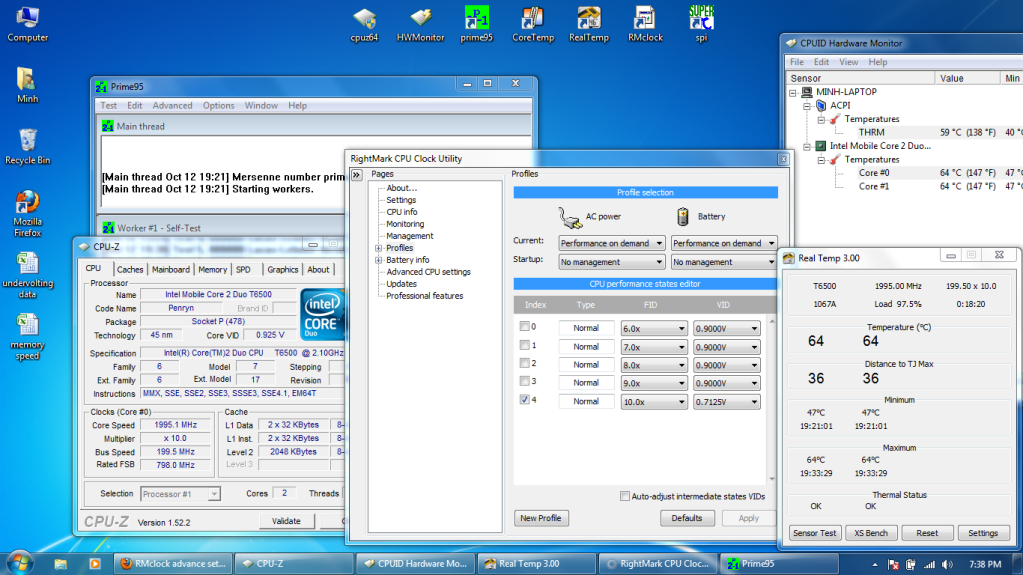Open the undervolting data spreadsheet icon
This screenshot has width=1023, height=575.
coord(27,275)
